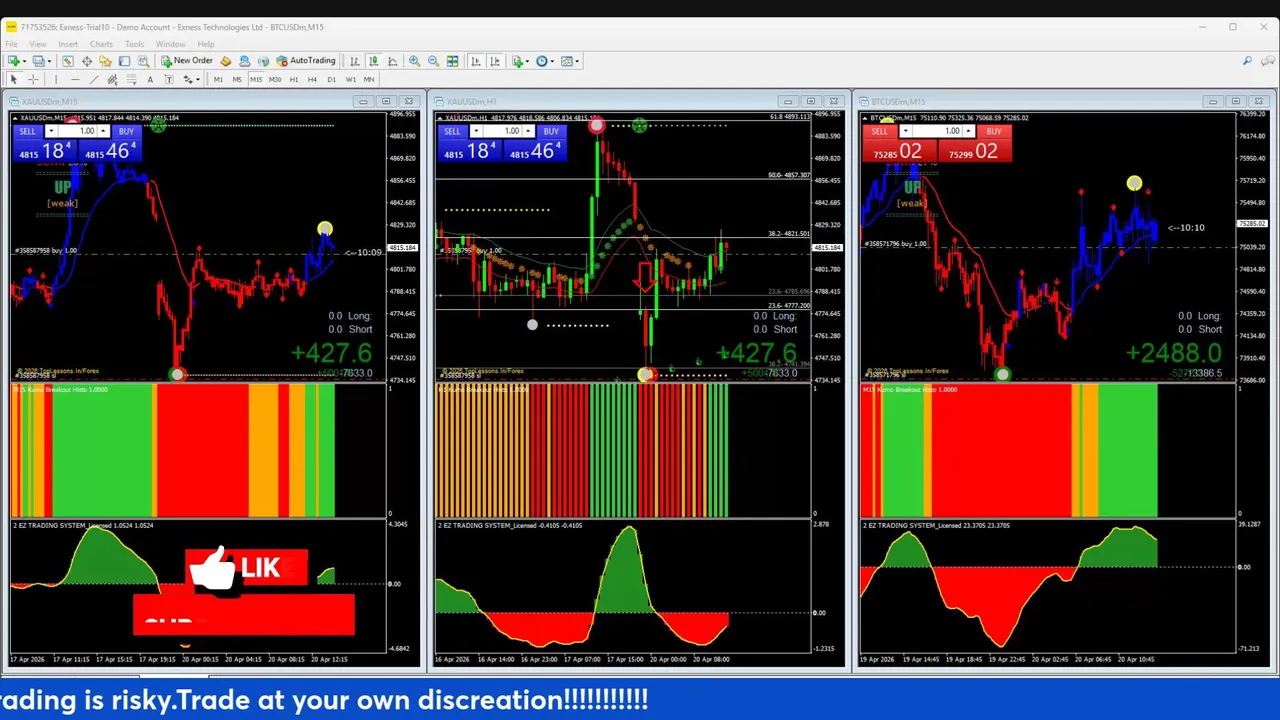This screenshot has width=1280, height=720.
Task: Click BUY on the BTCUSDm,M15 chart
Action: [994, 131]
